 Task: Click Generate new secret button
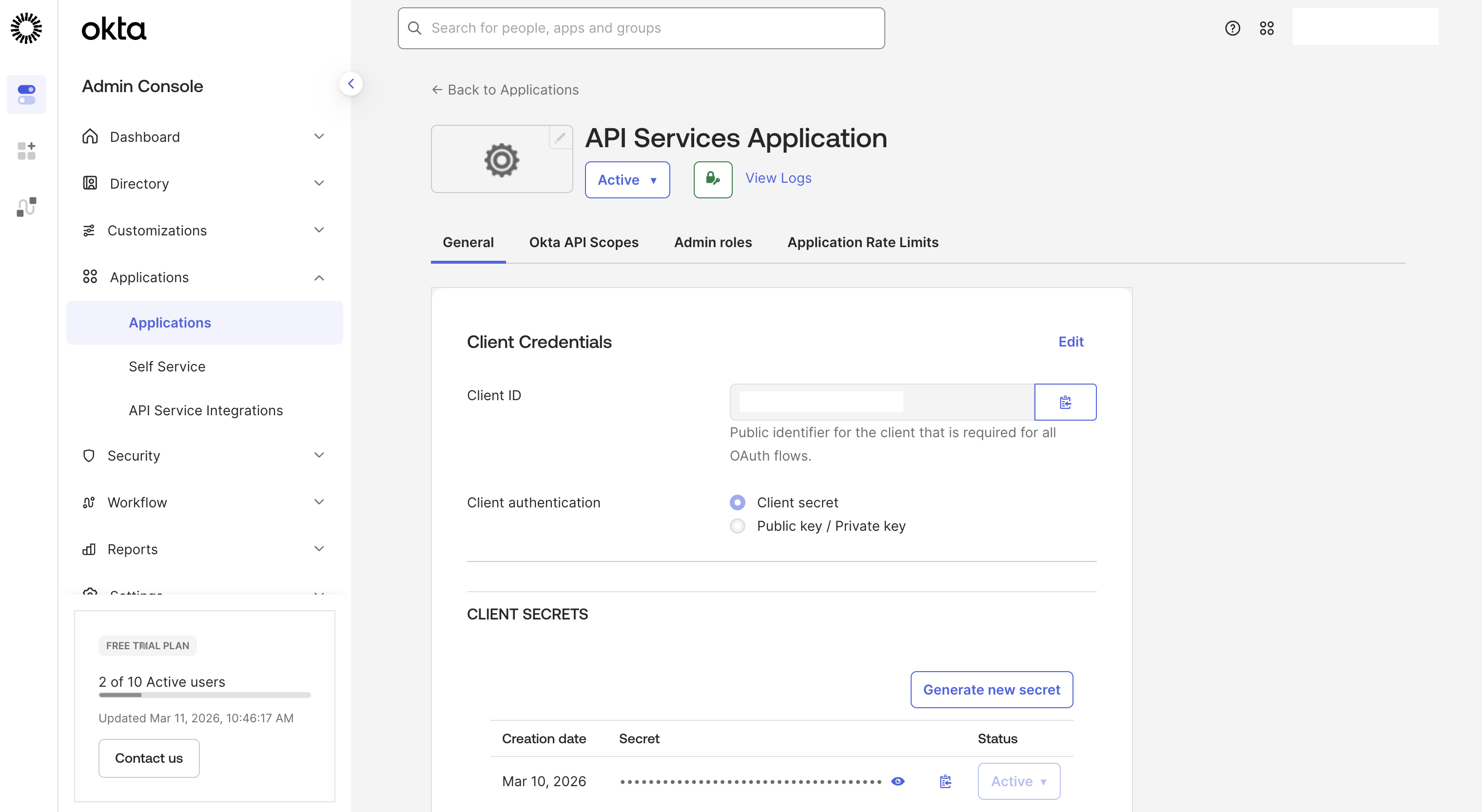tap(991, 690)
